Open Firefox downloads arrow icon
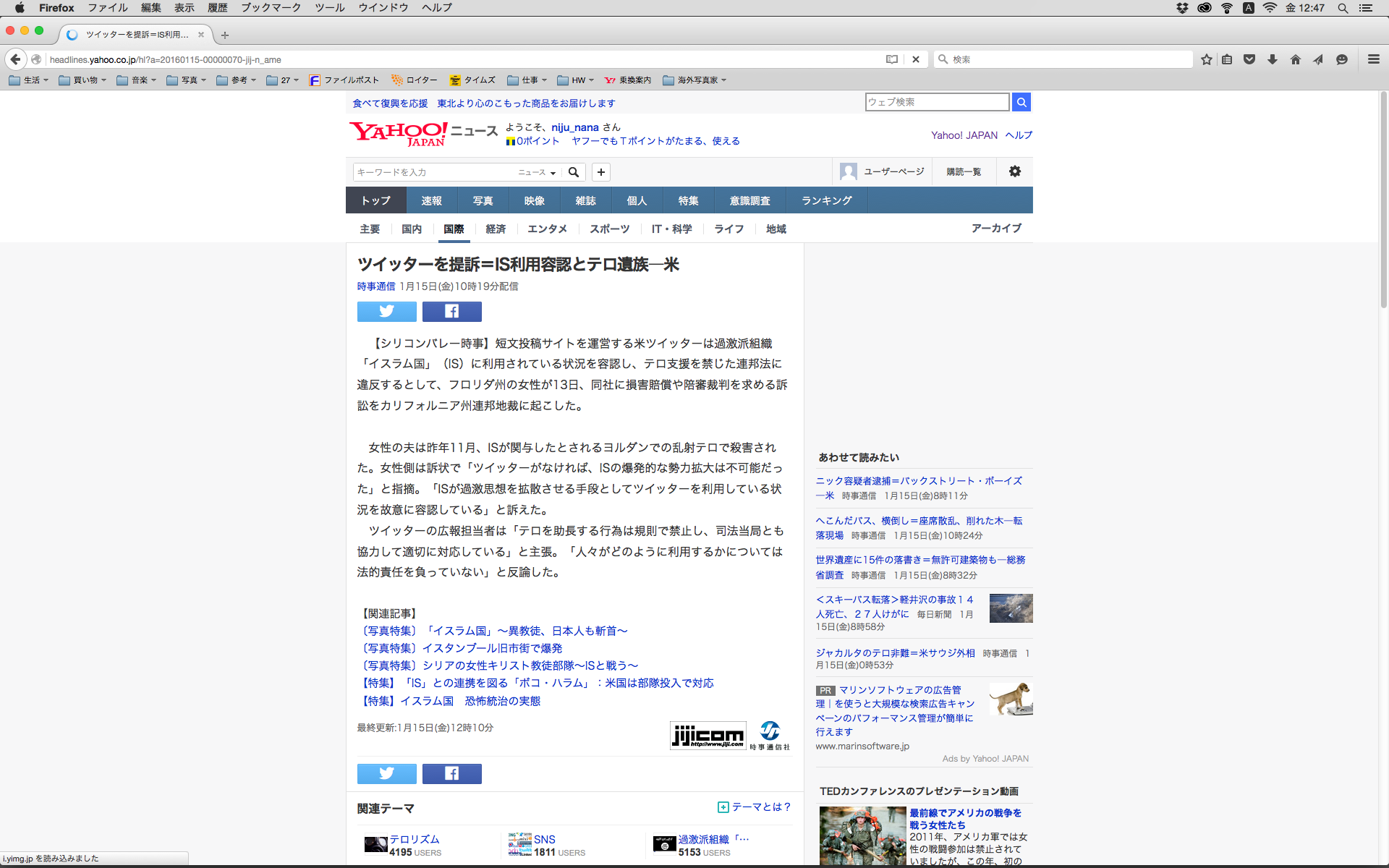1389x868 pixels. (x=1272, y=59)
